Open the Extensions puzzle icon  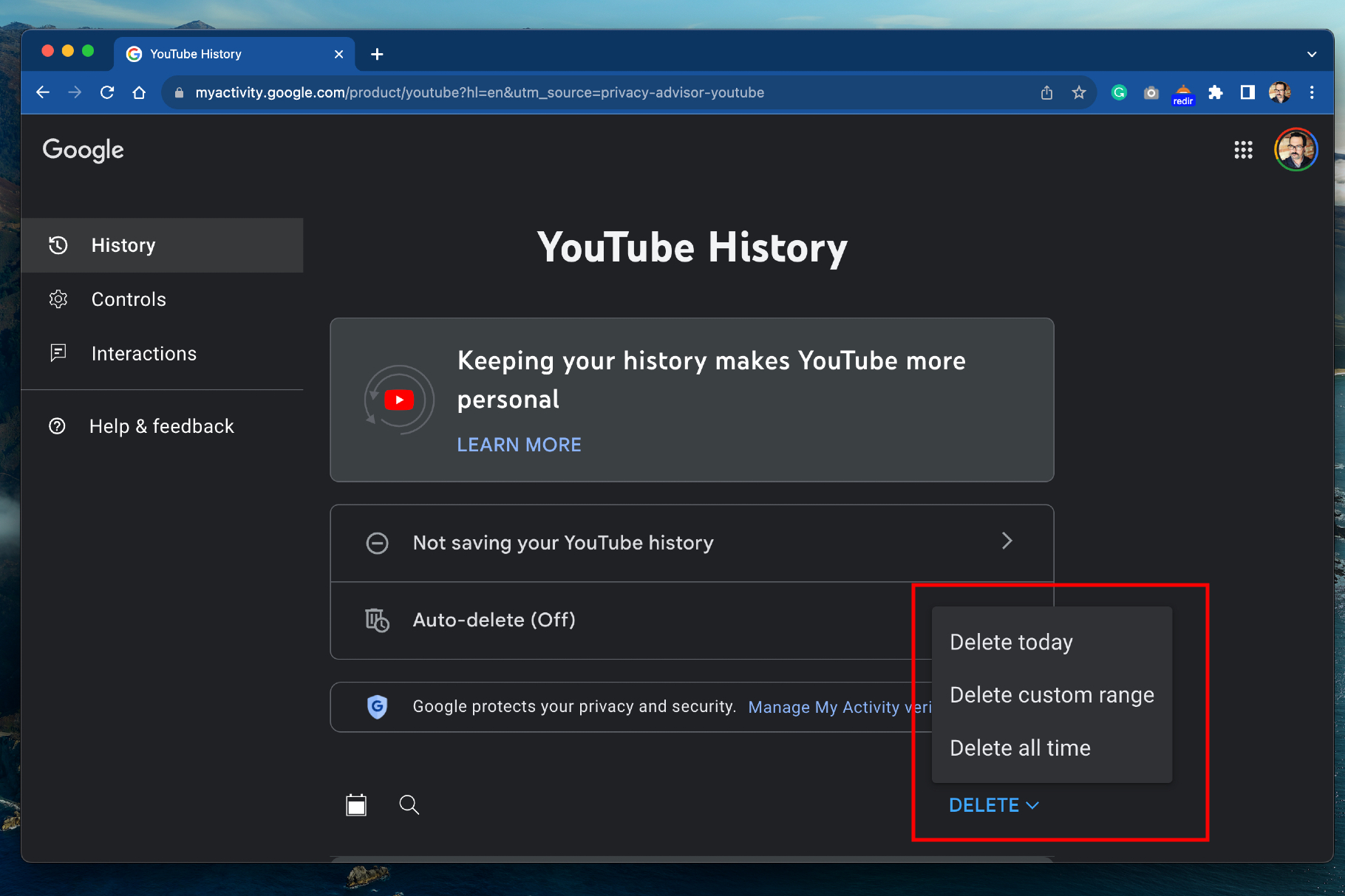1216,92
